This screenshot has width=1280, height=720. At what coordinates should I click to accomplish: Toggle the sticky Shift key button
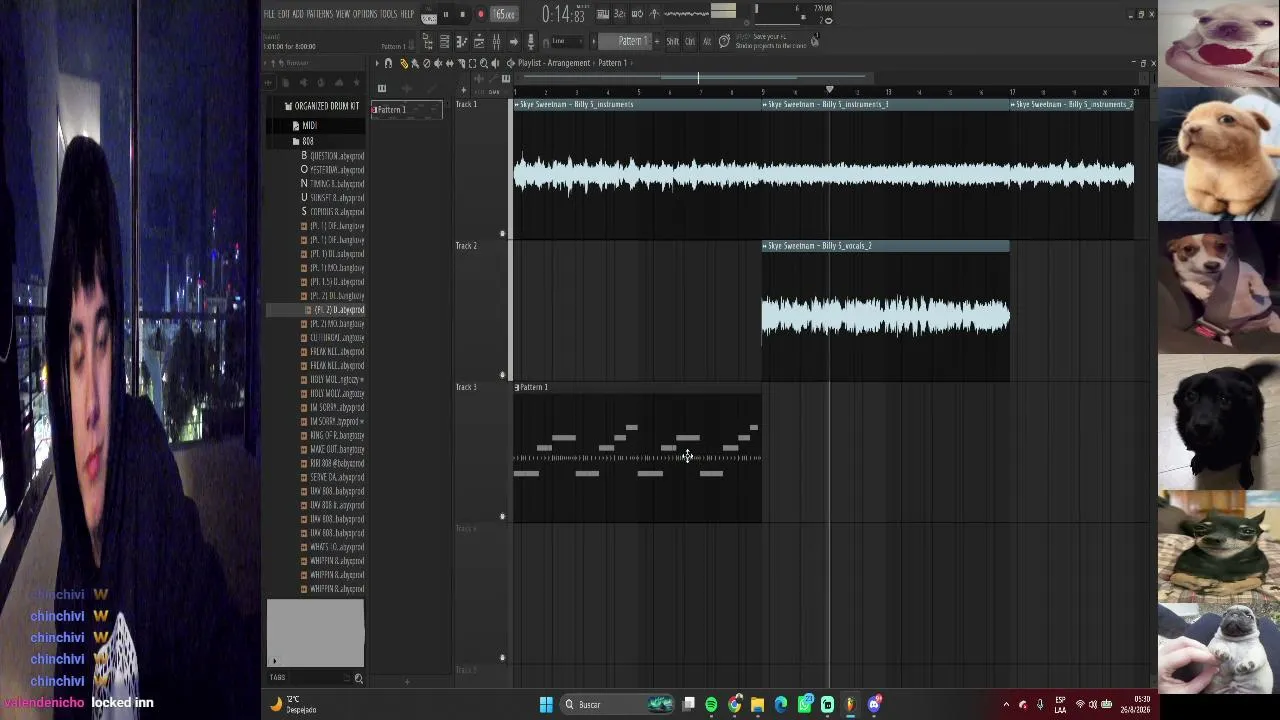(x=672, y=41)
